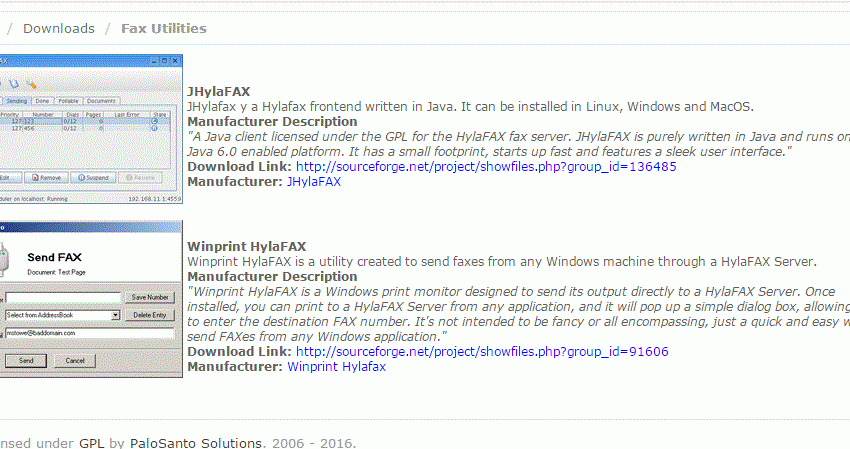Follow the PaloSanto Solutions footer link
Screen dimensions: 850x449
click(196, 442)
